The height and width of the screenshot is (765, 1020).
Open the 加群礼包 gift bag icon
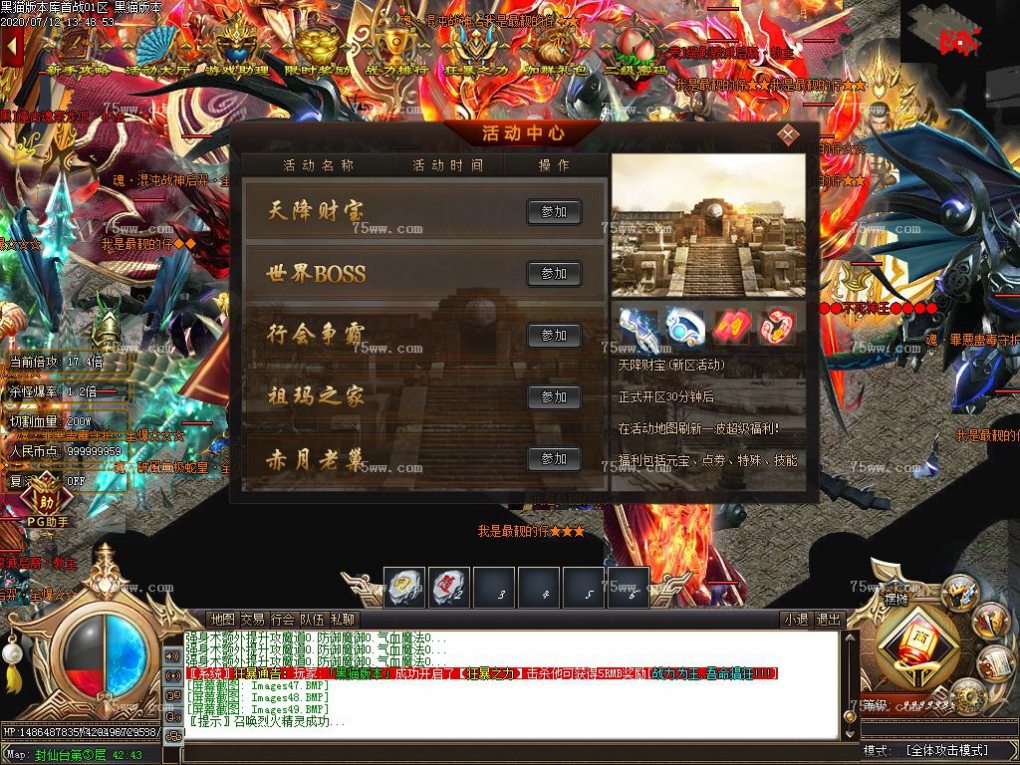(555, 50)
